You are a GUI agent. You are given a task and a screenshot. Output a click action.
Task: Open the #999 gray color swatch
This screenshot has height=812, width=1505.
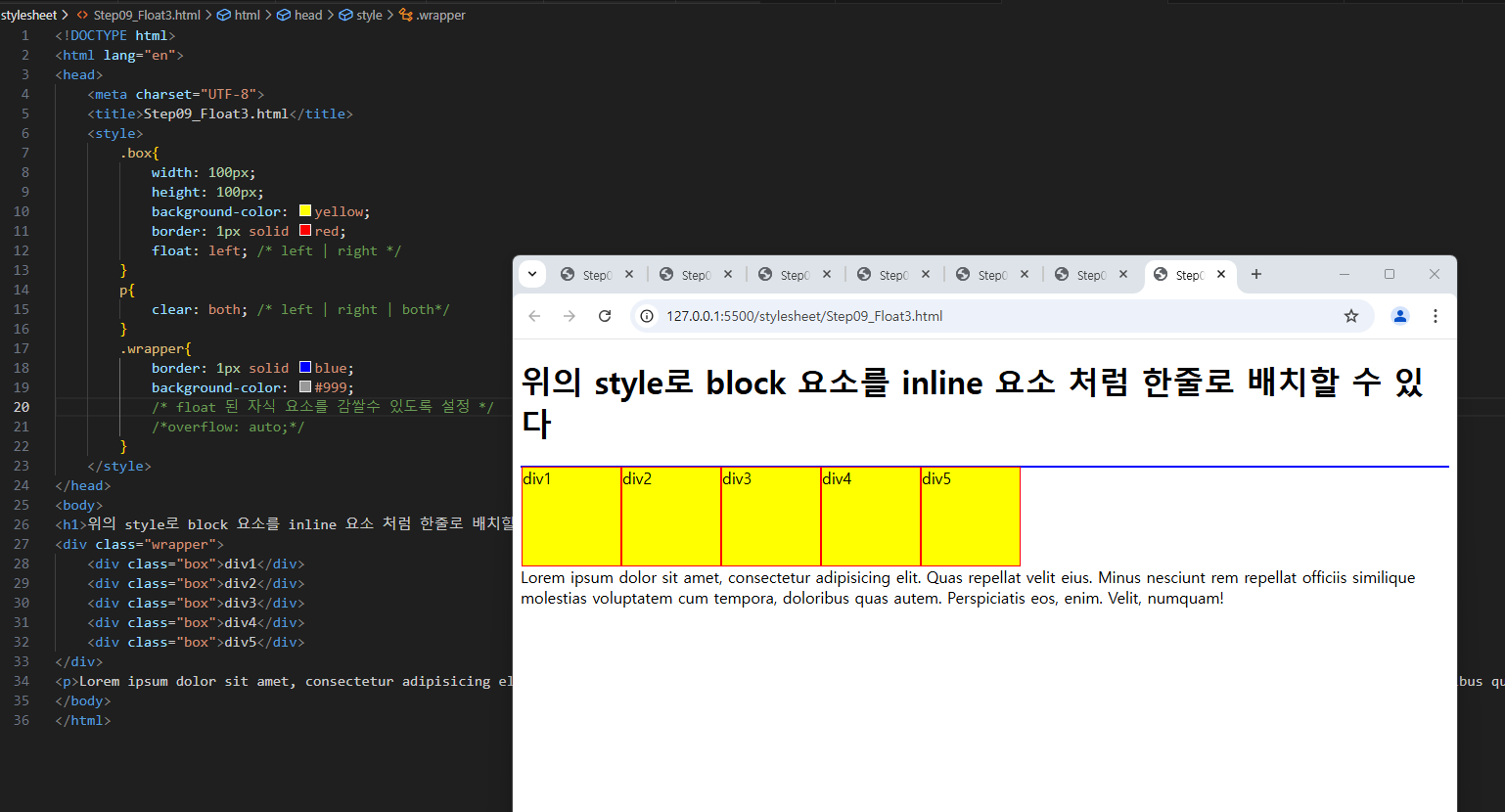click(x=305, y=386)
